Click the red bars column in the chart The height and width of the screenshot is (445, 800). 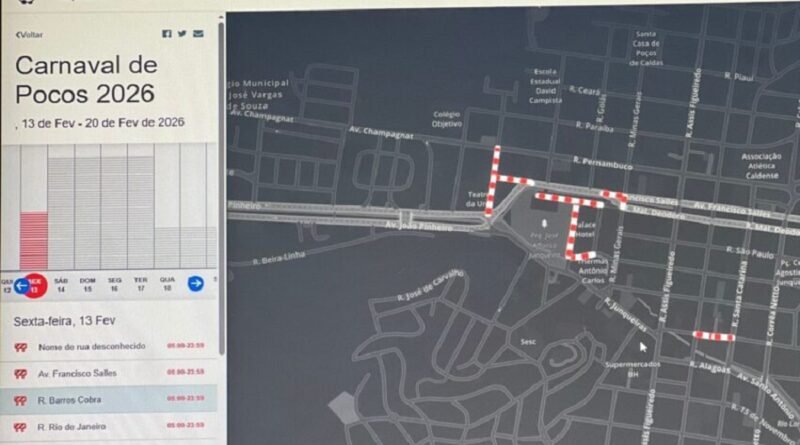[34, 240]
